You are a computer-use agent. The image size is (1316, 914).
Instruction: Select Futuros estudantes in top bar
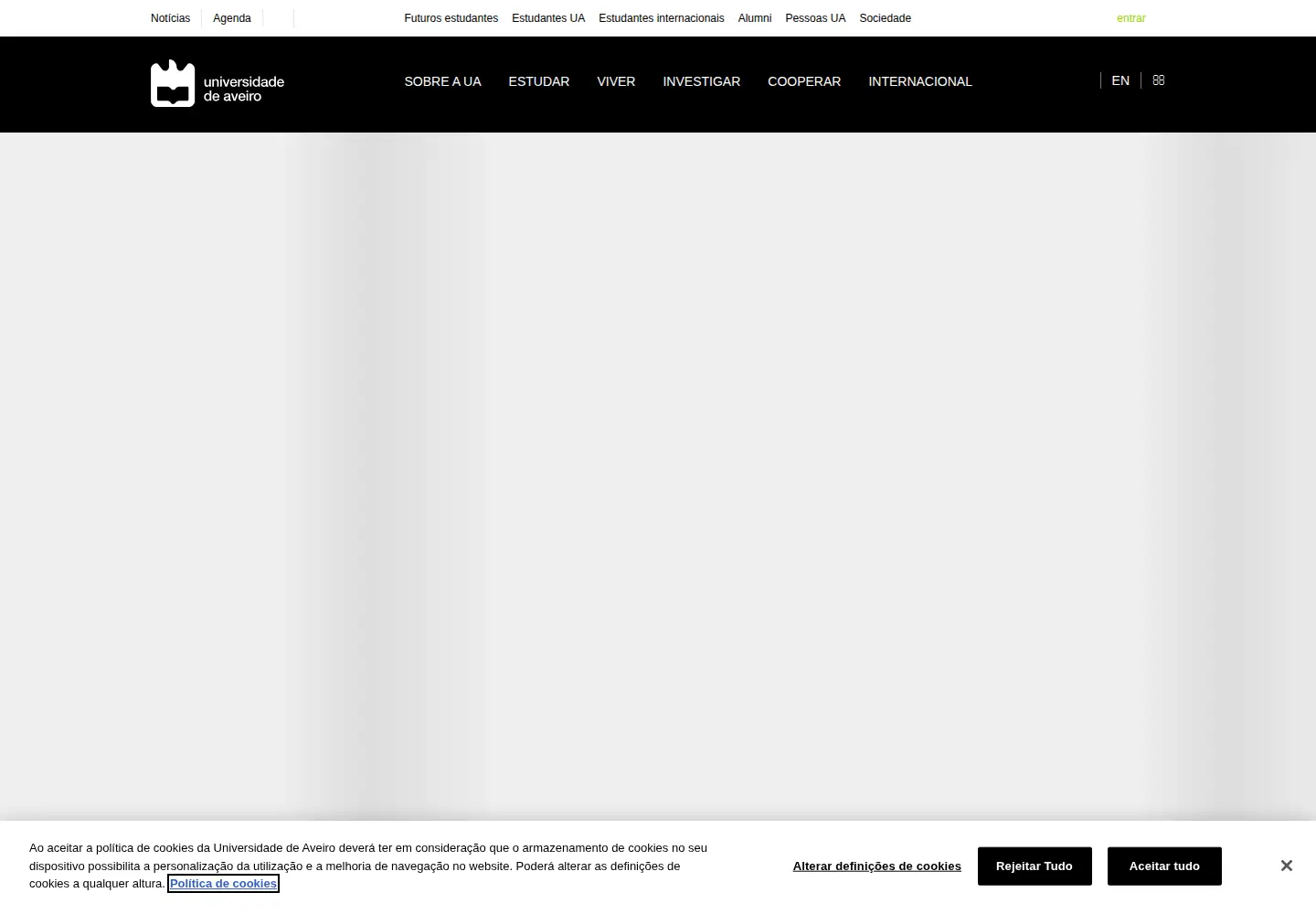451,18
